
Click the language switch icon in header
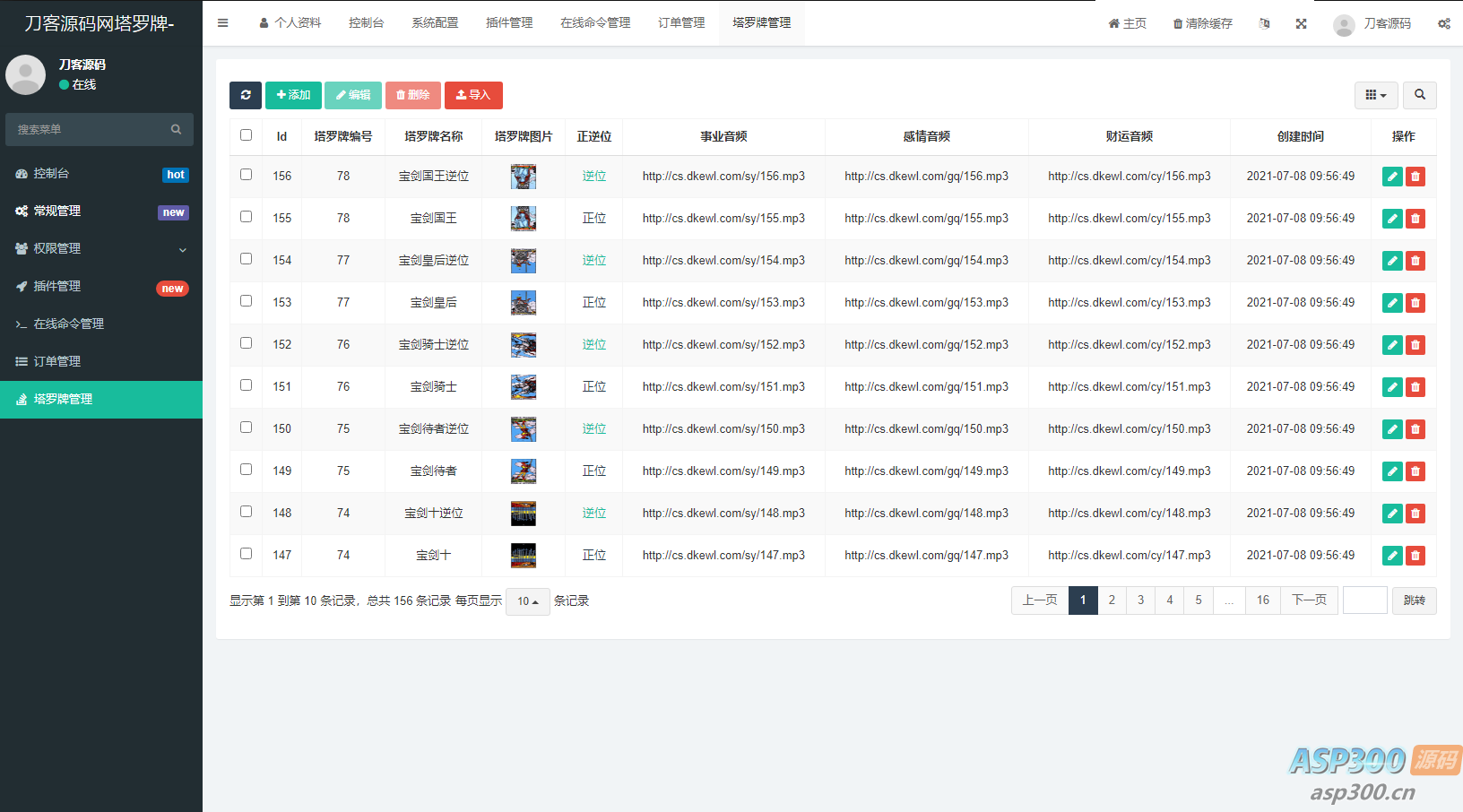[1264, 23]
